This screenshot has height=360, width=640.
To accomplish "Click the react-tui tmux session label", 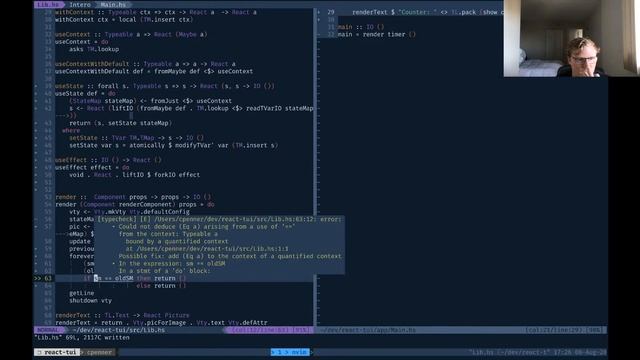I will 56,352.
